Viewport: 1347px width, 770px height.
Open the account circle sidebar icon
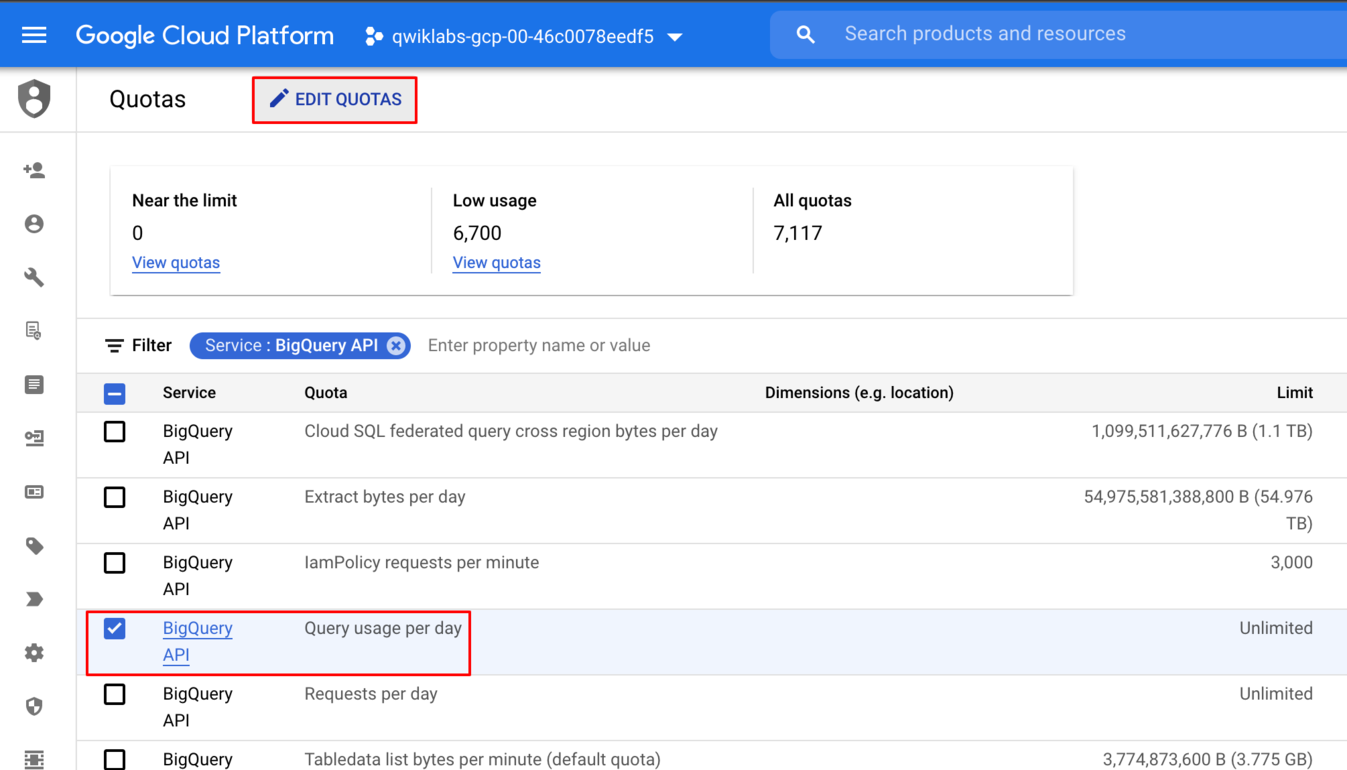pyautogui.click(x=34, y=224)
